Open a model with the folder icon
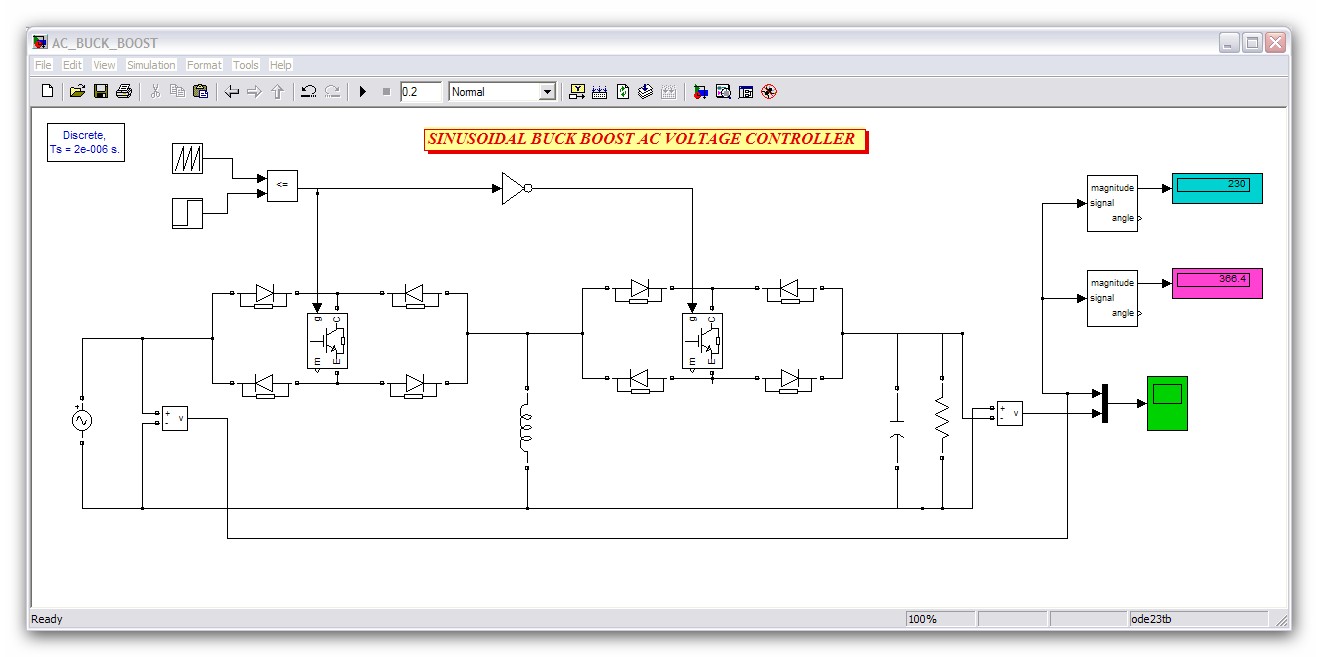Viewport: 1318px width, 657px height. [77, 92]
